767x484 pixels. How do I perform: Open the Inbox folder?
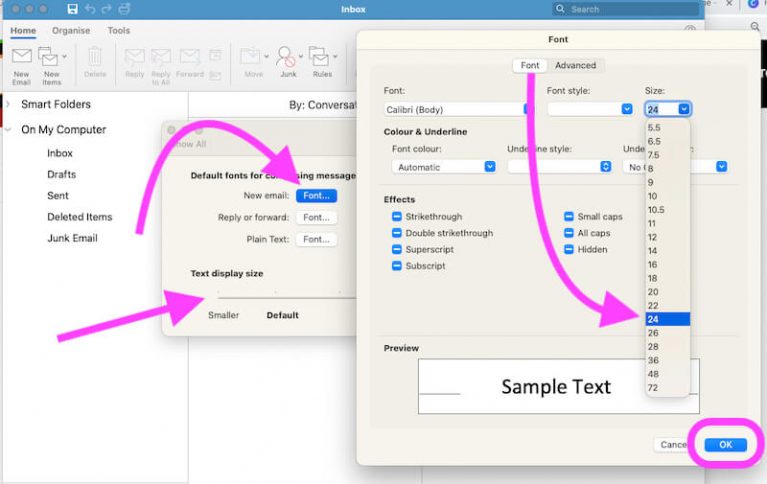coord(60,153)
